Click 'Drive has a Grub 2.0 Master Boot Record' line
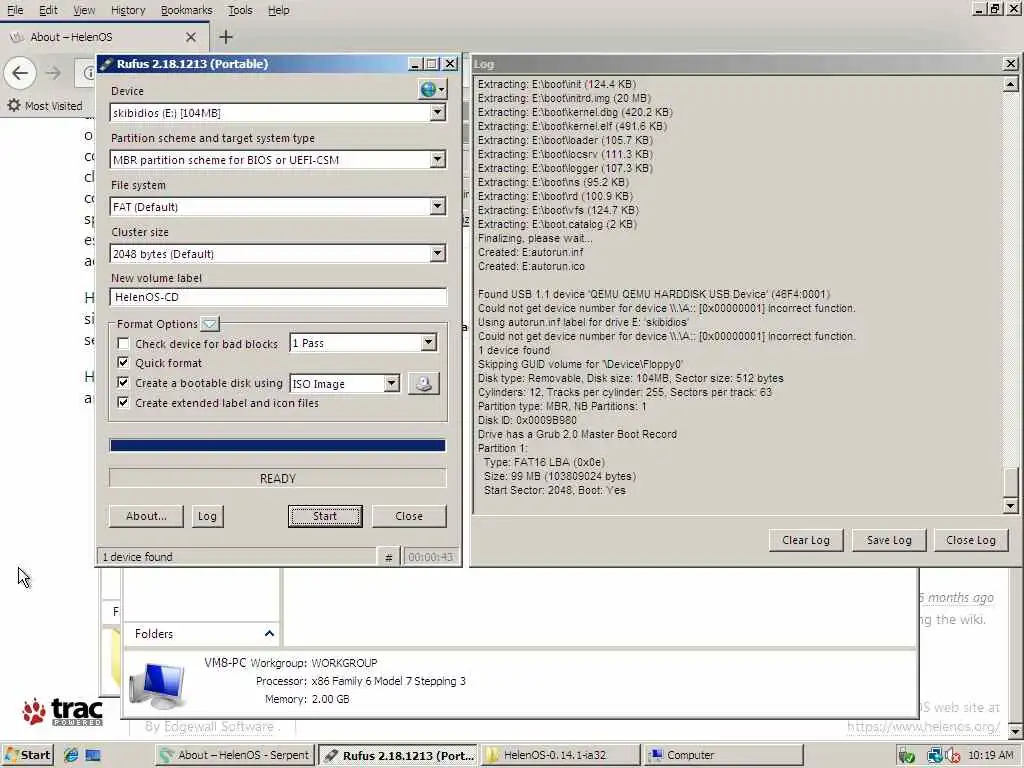The image size is (1024, 768). pyautogui.click(x=577, y=434)
